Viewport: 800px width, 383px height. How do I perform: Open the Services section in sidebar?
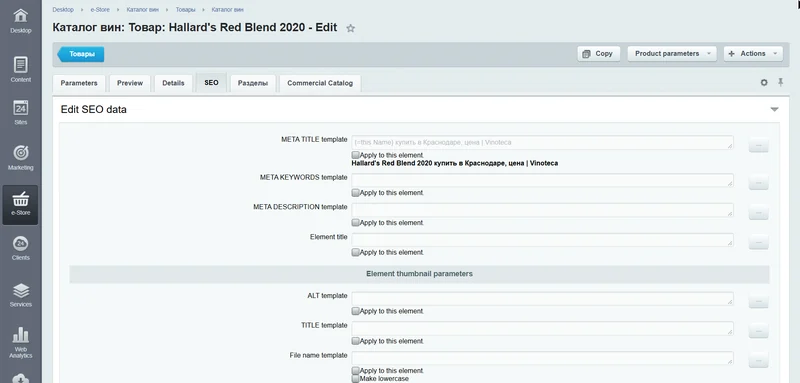(x=20, y=295)
